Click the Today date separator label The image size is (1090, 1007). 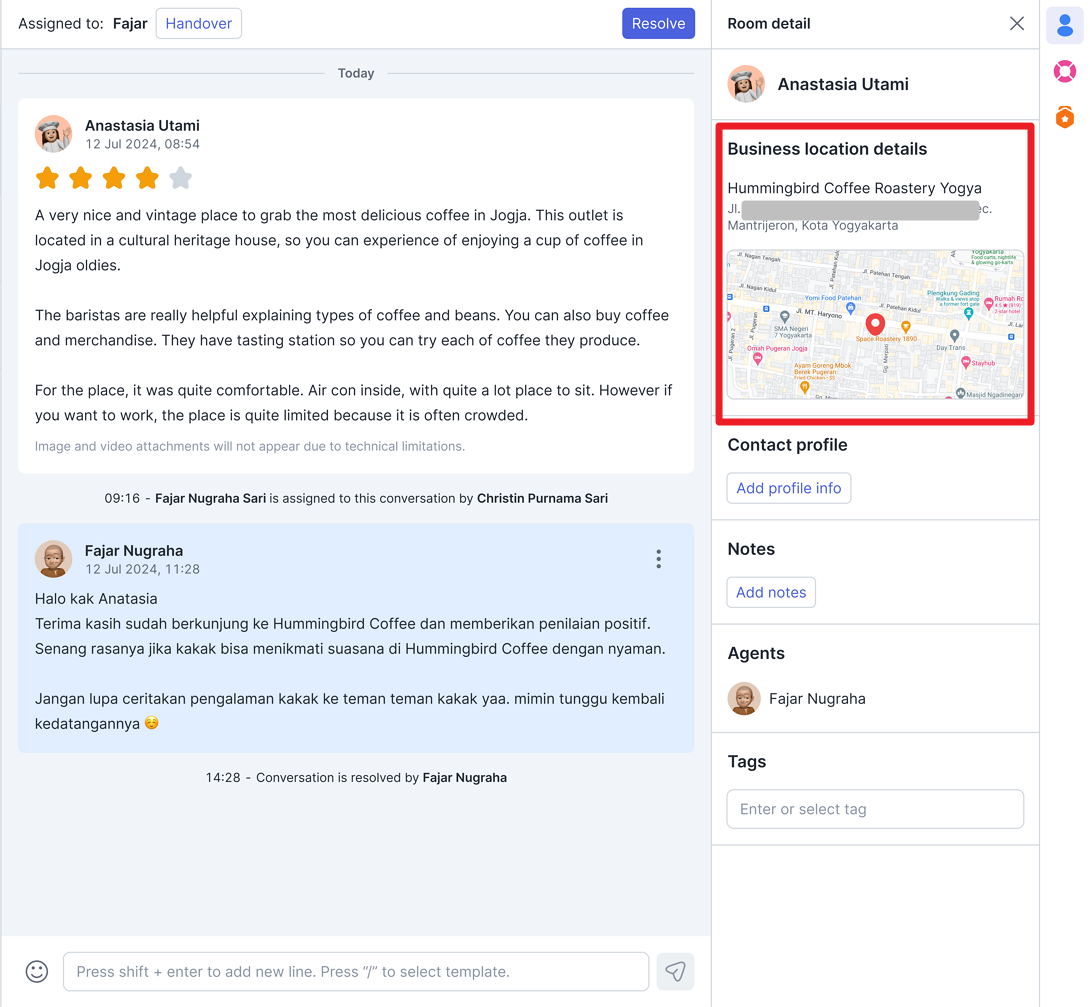356,73
